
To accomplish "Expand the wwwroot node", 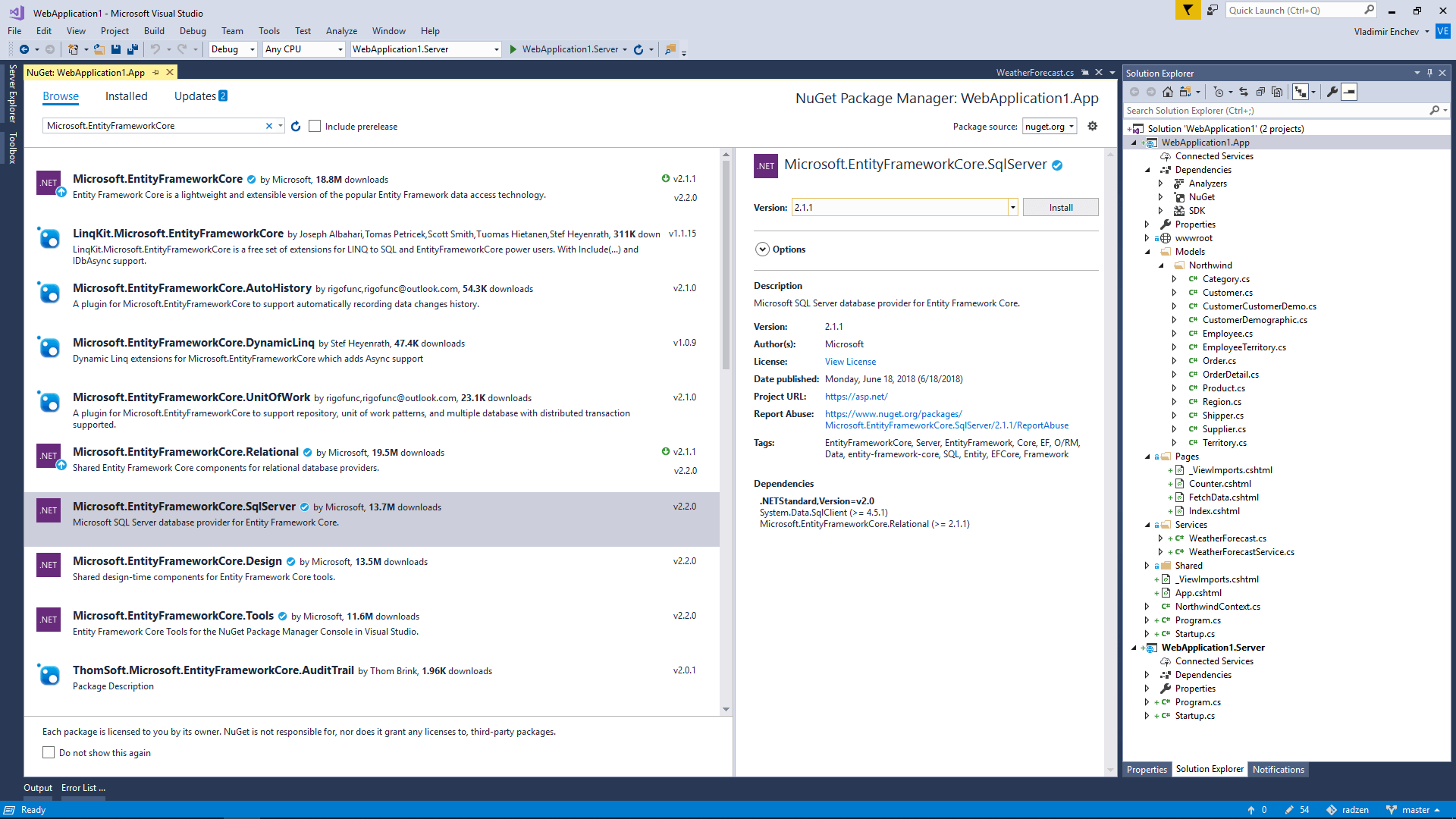I will 1147,238.
